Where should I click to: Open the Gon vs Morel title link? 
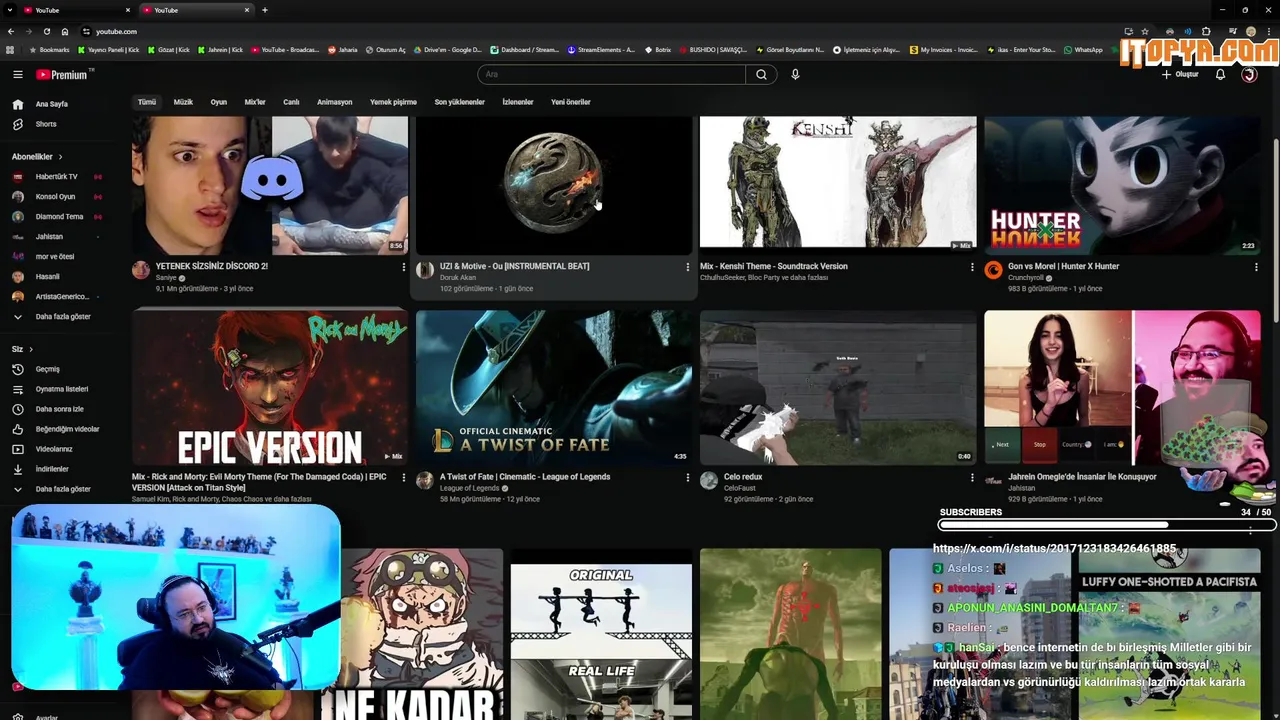[x=1063, y=266]
